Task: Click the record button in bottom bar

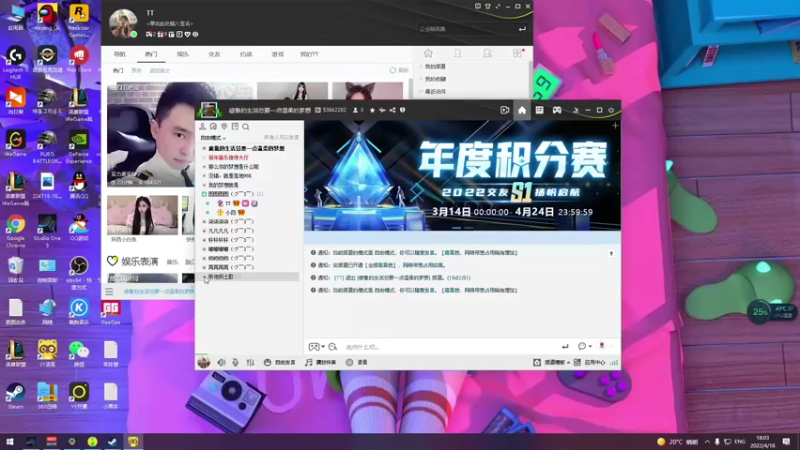Action: [357, 362]
